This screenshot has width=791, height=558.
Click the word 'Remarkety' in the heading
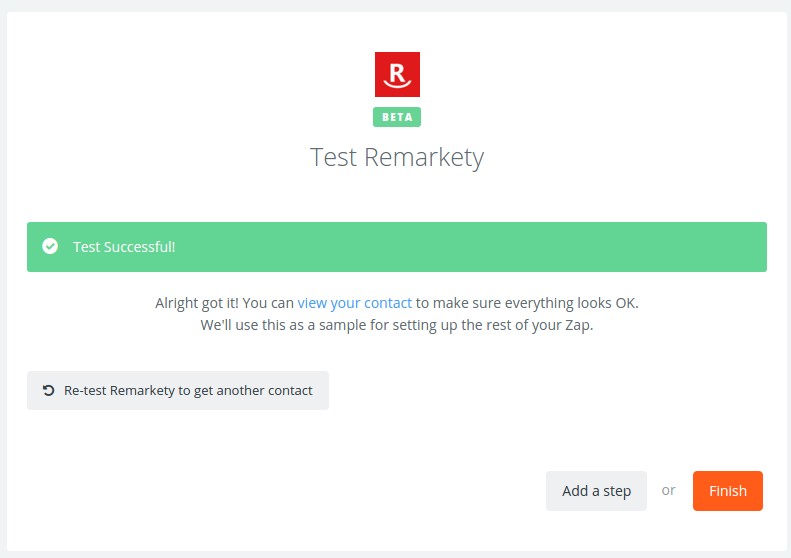[424, 157]
